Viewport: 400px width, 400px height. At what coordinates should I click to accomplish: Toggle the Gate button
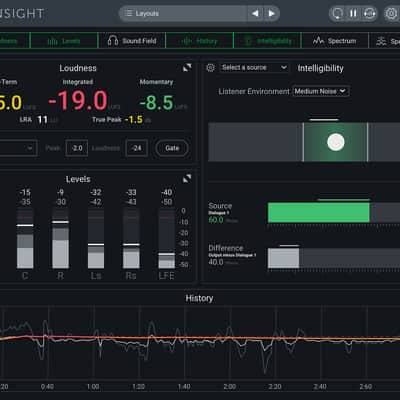point(172,148)
